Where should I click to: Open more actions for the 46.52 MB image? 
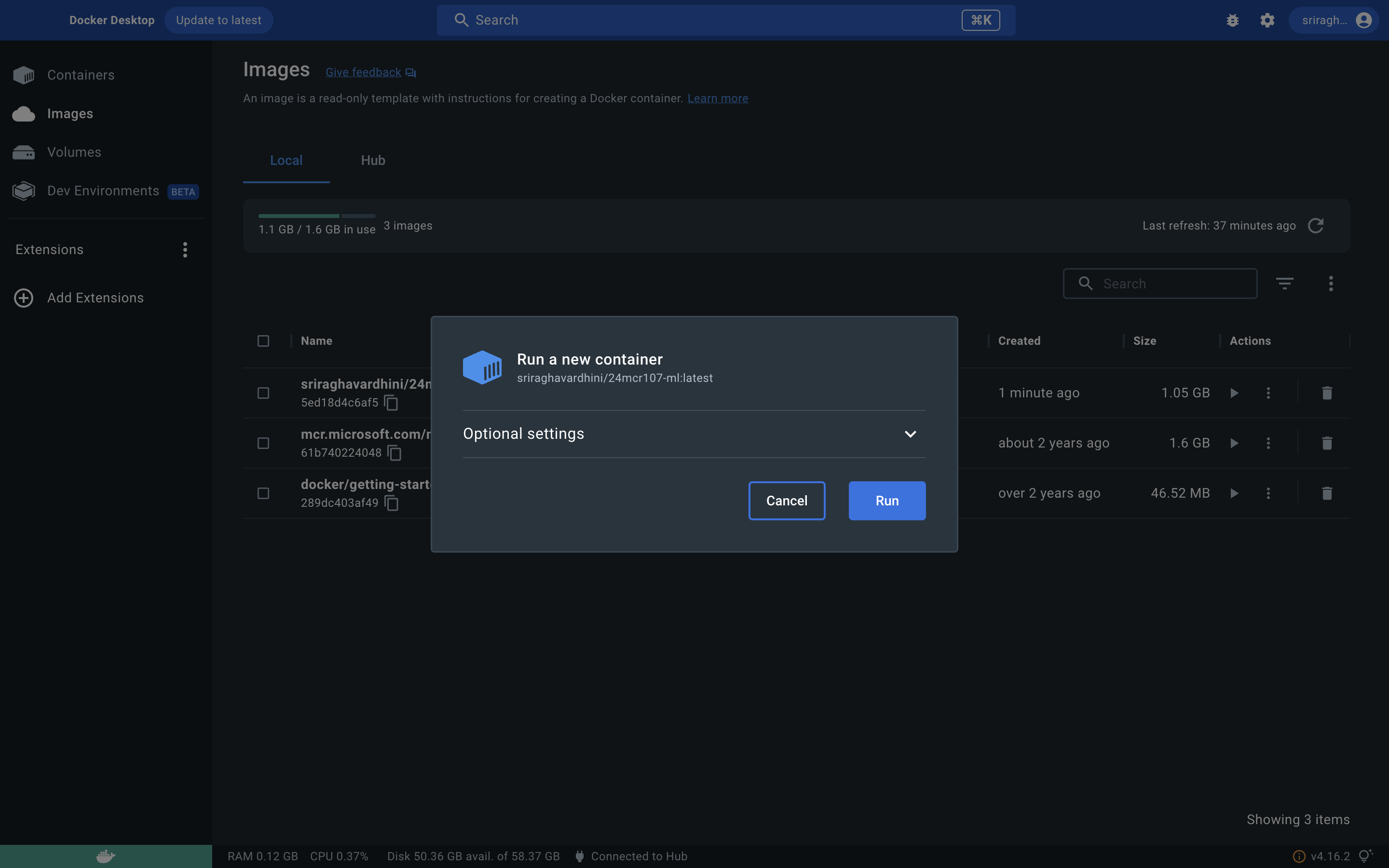click(1268, 493)
